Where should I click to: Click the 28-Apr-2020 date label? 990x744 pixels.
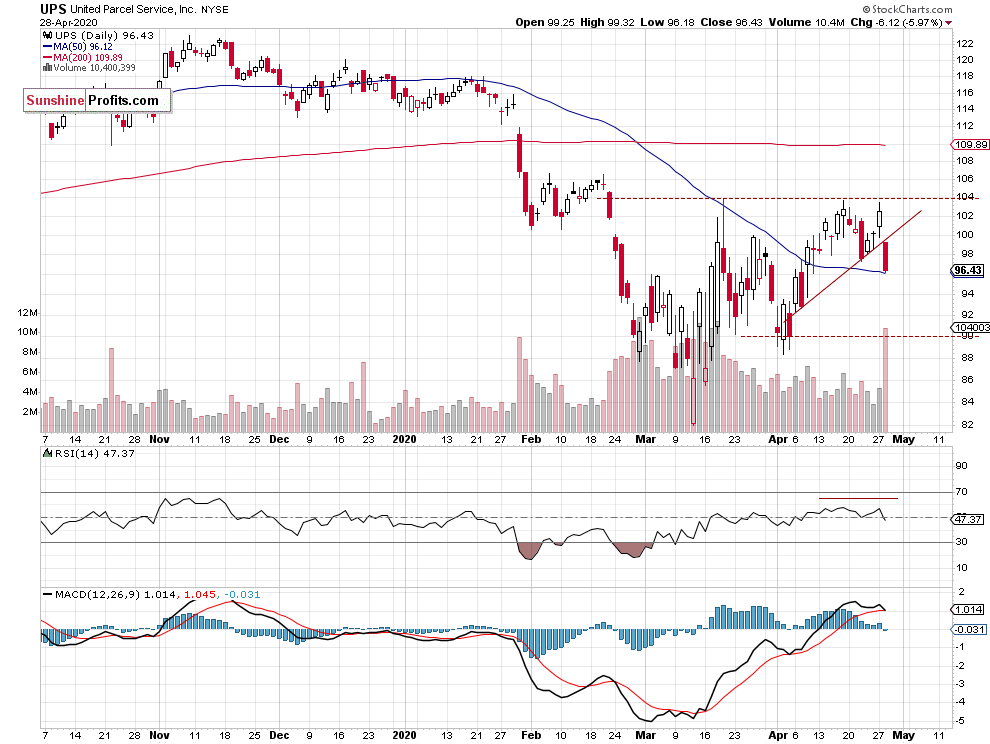pos(68,22)
